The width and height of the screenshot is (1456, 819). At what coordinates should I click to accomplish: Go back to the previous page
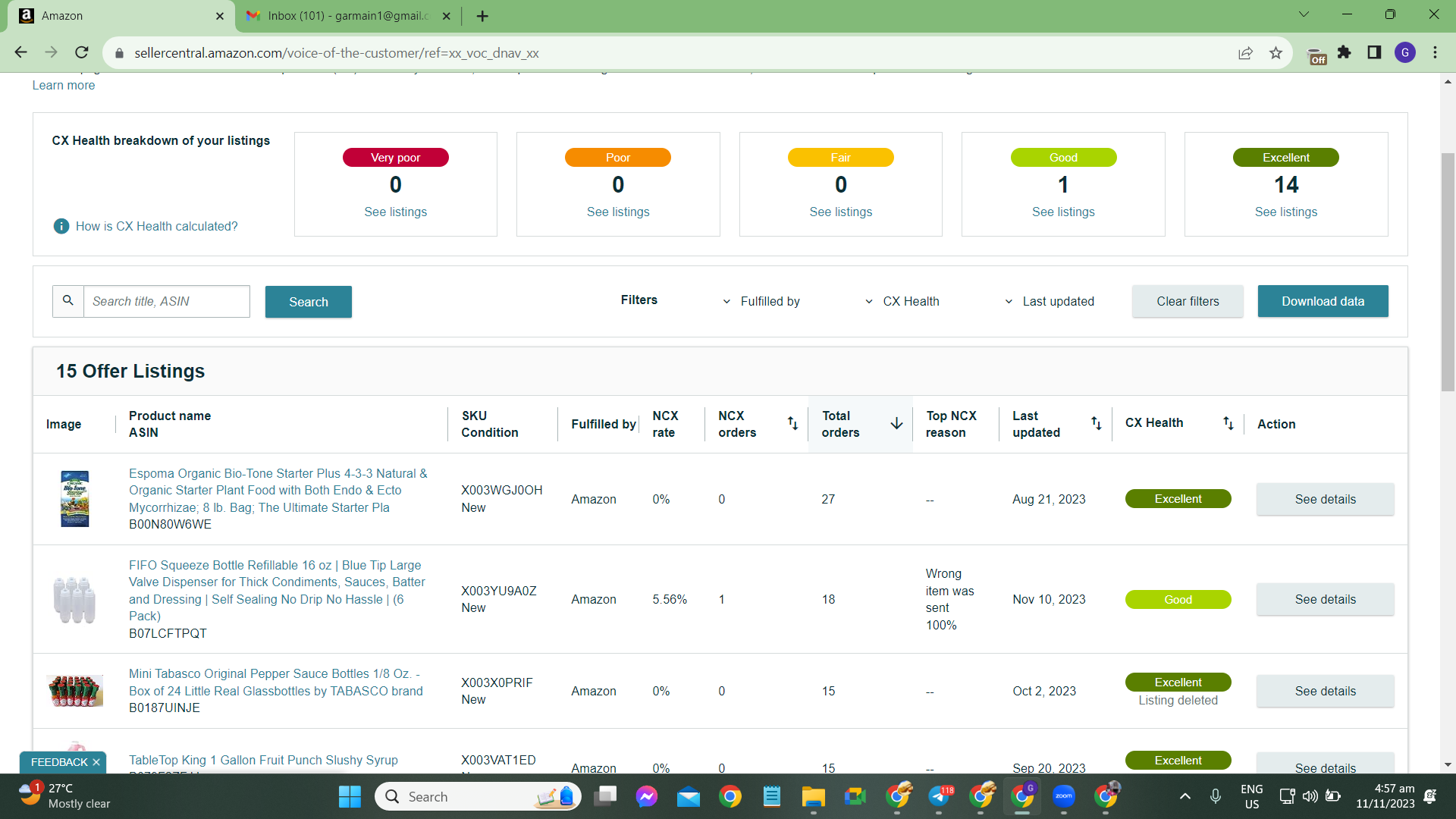coord(20,52)
